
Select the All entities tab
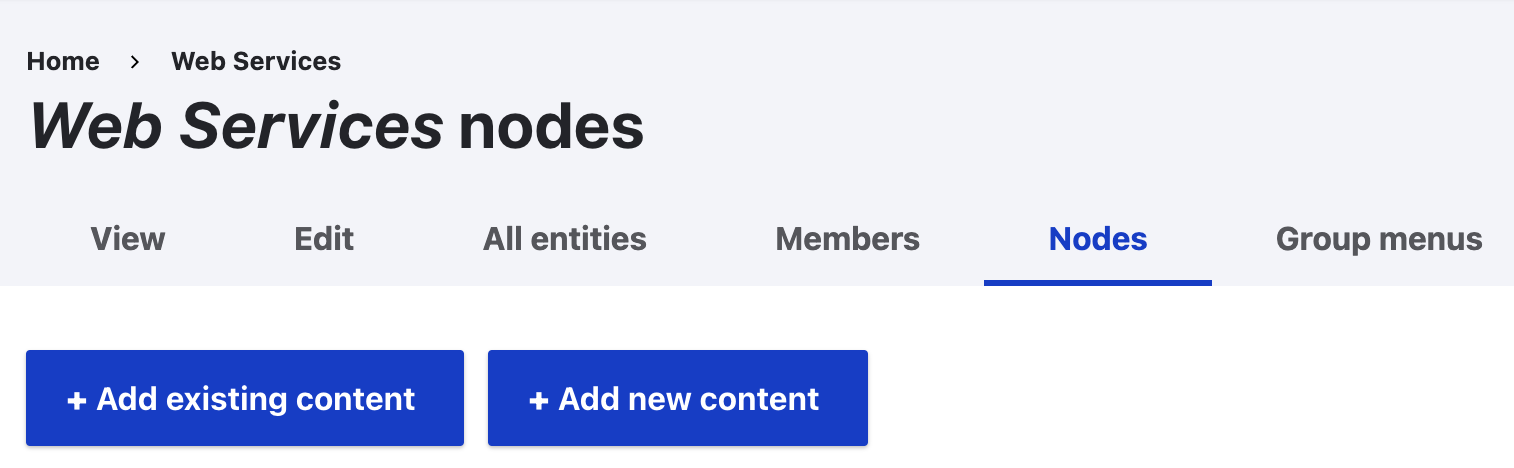point(565,240)
